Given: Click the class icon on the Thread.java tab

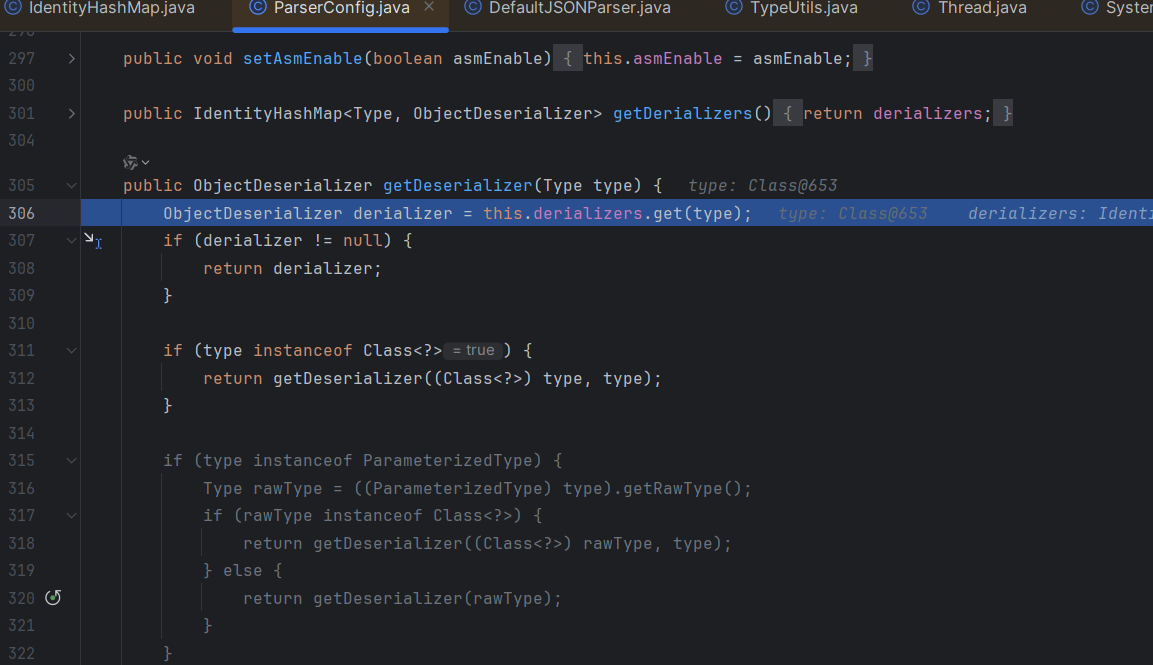Looking at the screenshot, I should 921,8.
